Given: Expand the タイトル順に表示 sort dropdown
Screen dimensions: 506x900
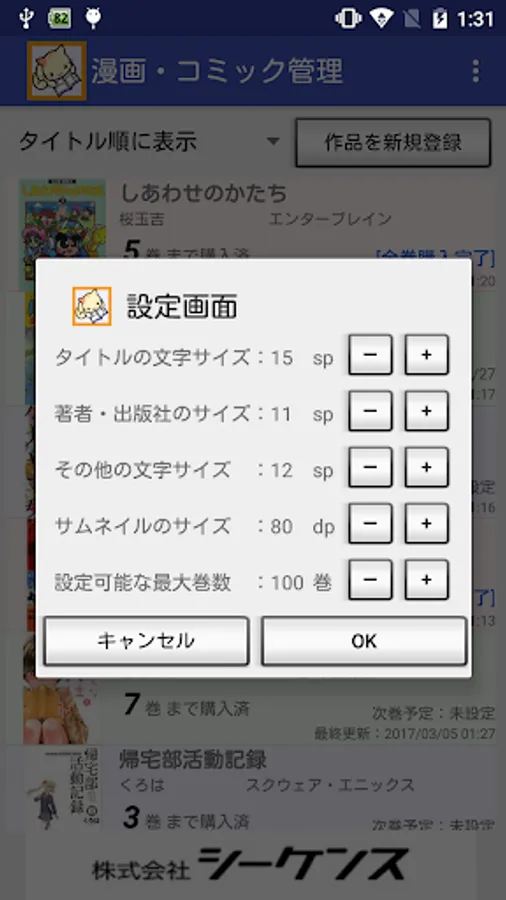Looking at the screenshot, I should pyautogui.click(x=150, y=142).
